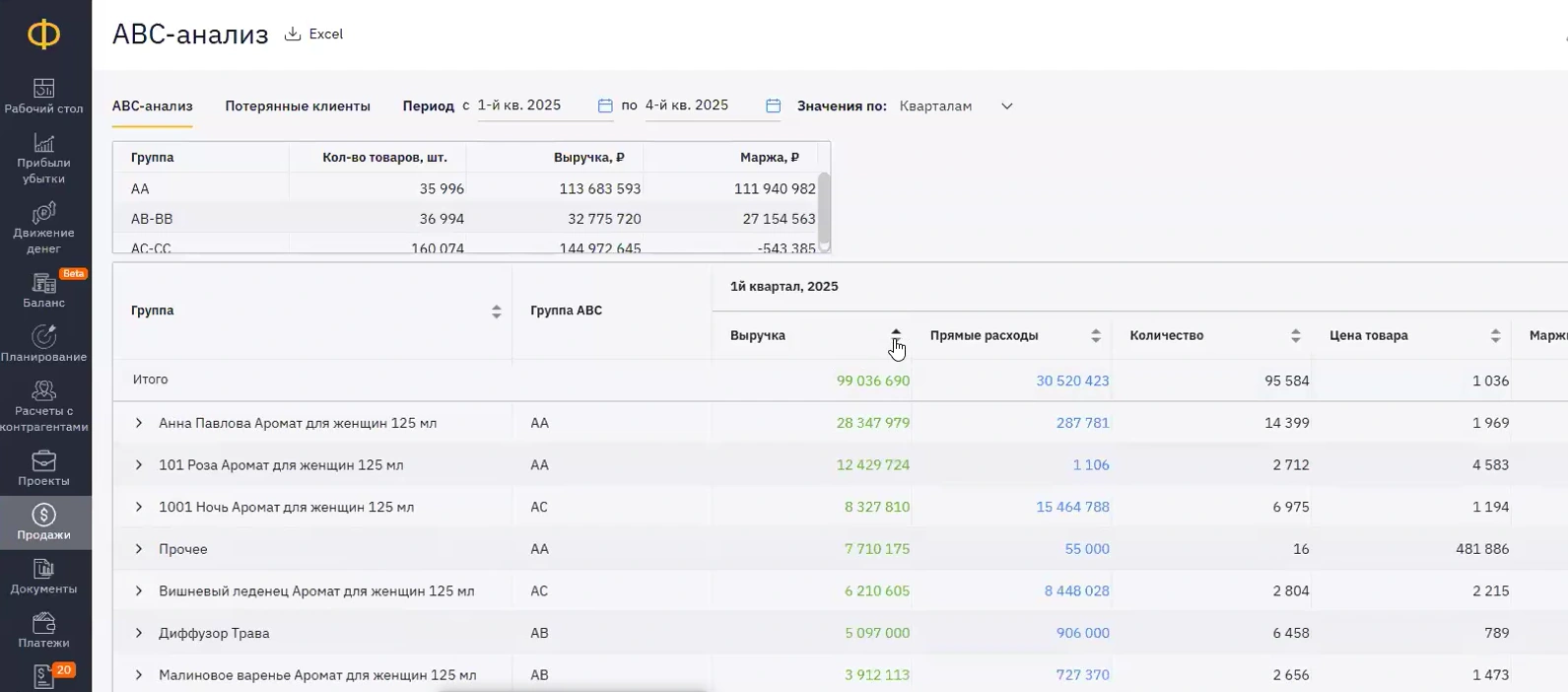This screenshot has height=692, width=1568.
Task: Expand Малиновое варенье Аромат row
Action: (139, 675)
